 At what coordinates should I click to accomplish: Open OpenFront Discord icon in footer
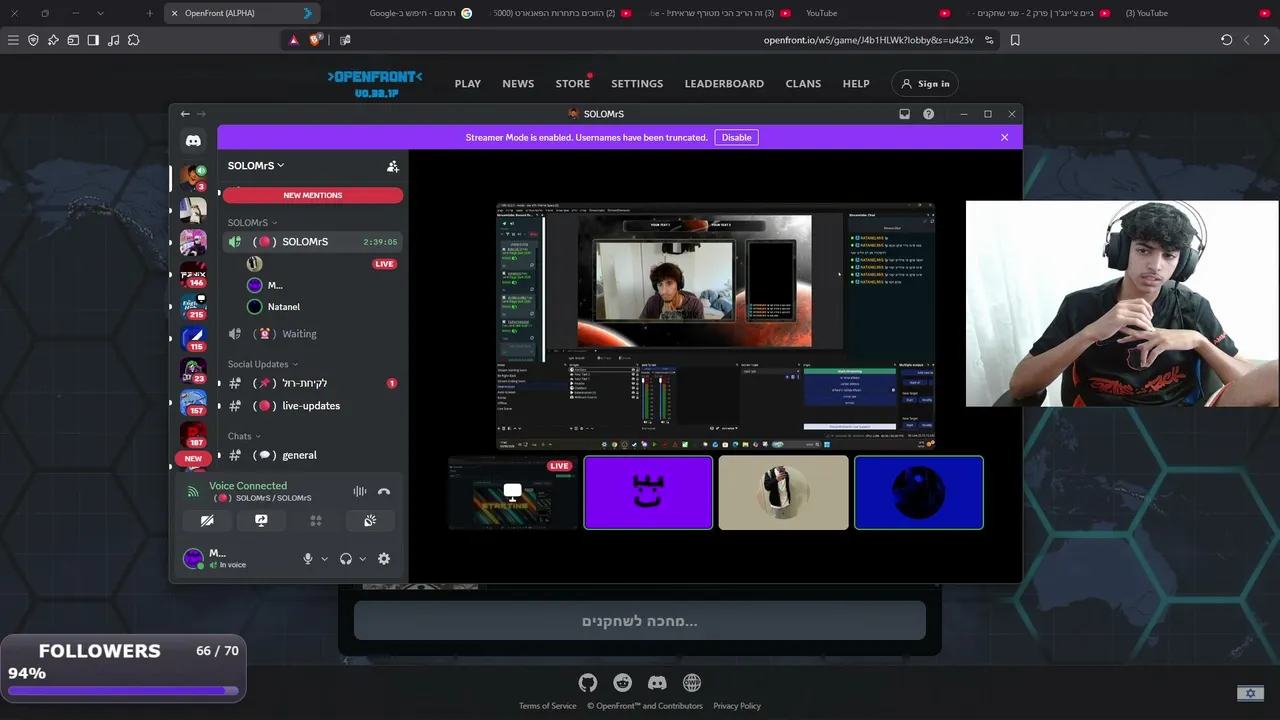coord(657,683)
